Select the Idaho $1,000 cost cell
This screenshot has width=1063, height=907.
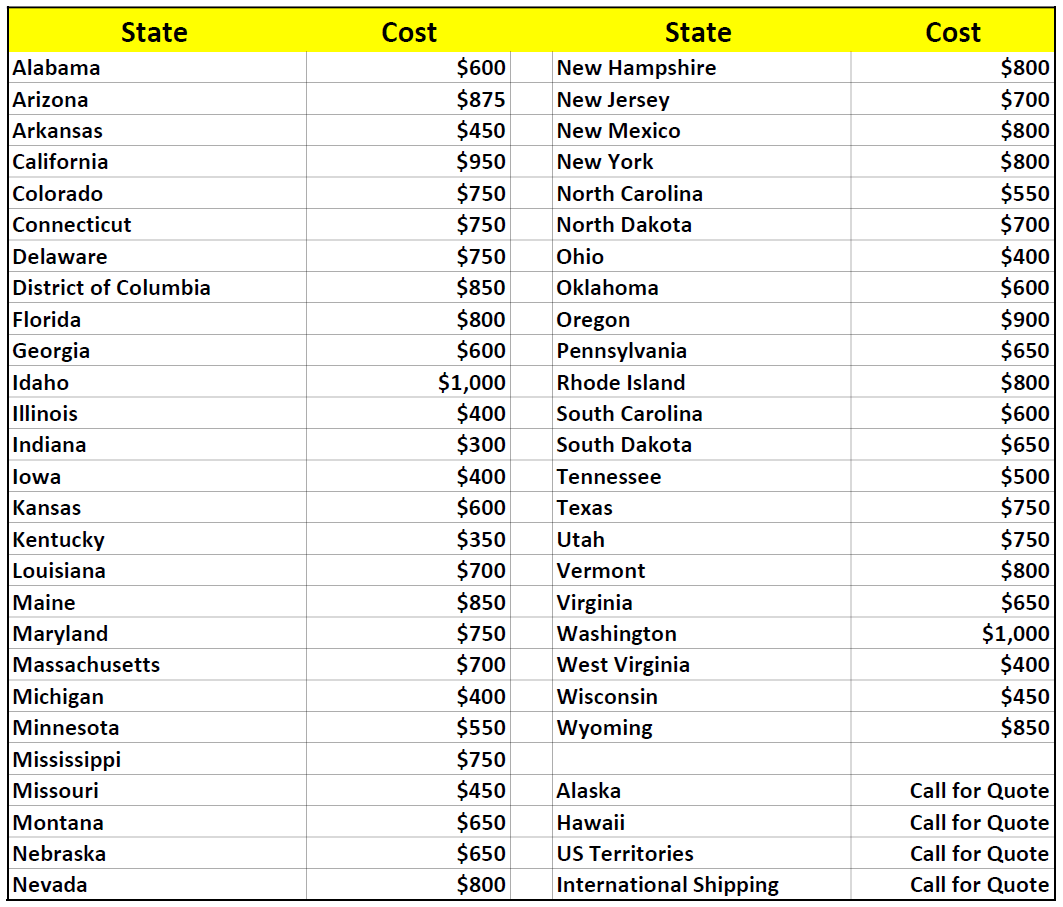click(408, 382)
